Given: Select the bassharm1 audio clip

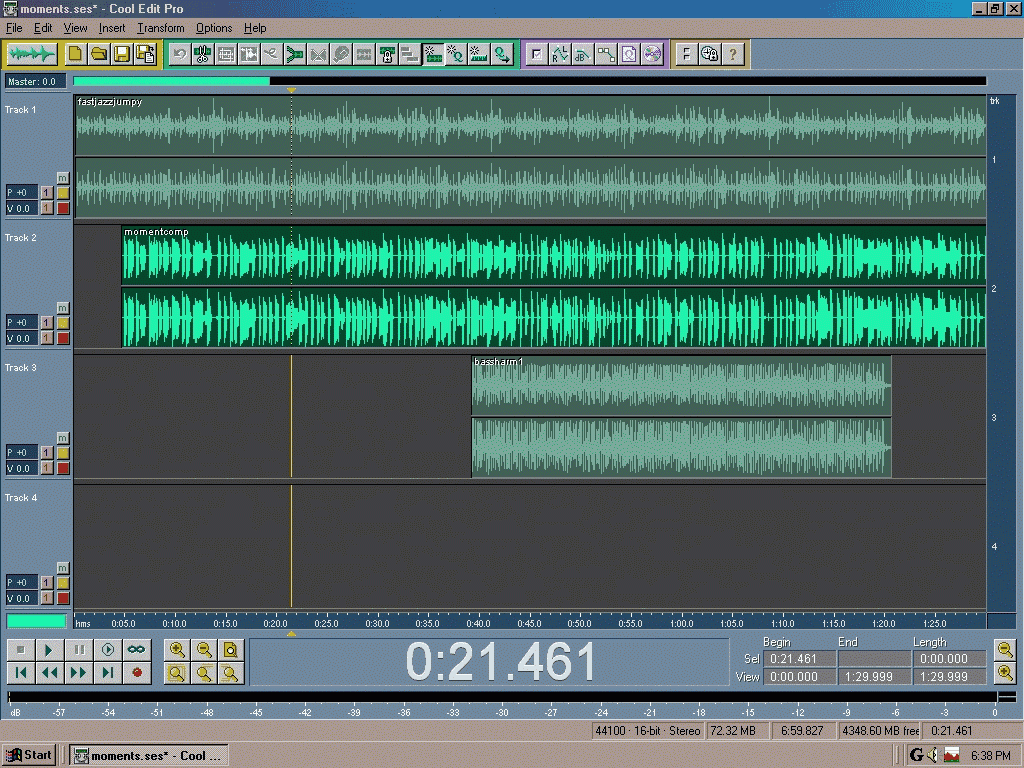Looking at the screenshot, I should [681, 416].
